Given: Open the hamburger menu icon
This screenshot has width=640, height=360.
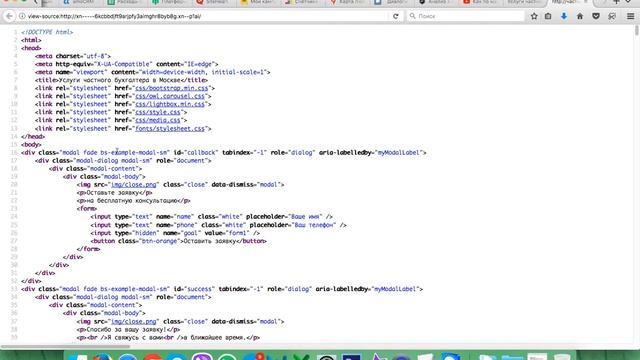Looking at the screenshot, I should pos(630,16).
